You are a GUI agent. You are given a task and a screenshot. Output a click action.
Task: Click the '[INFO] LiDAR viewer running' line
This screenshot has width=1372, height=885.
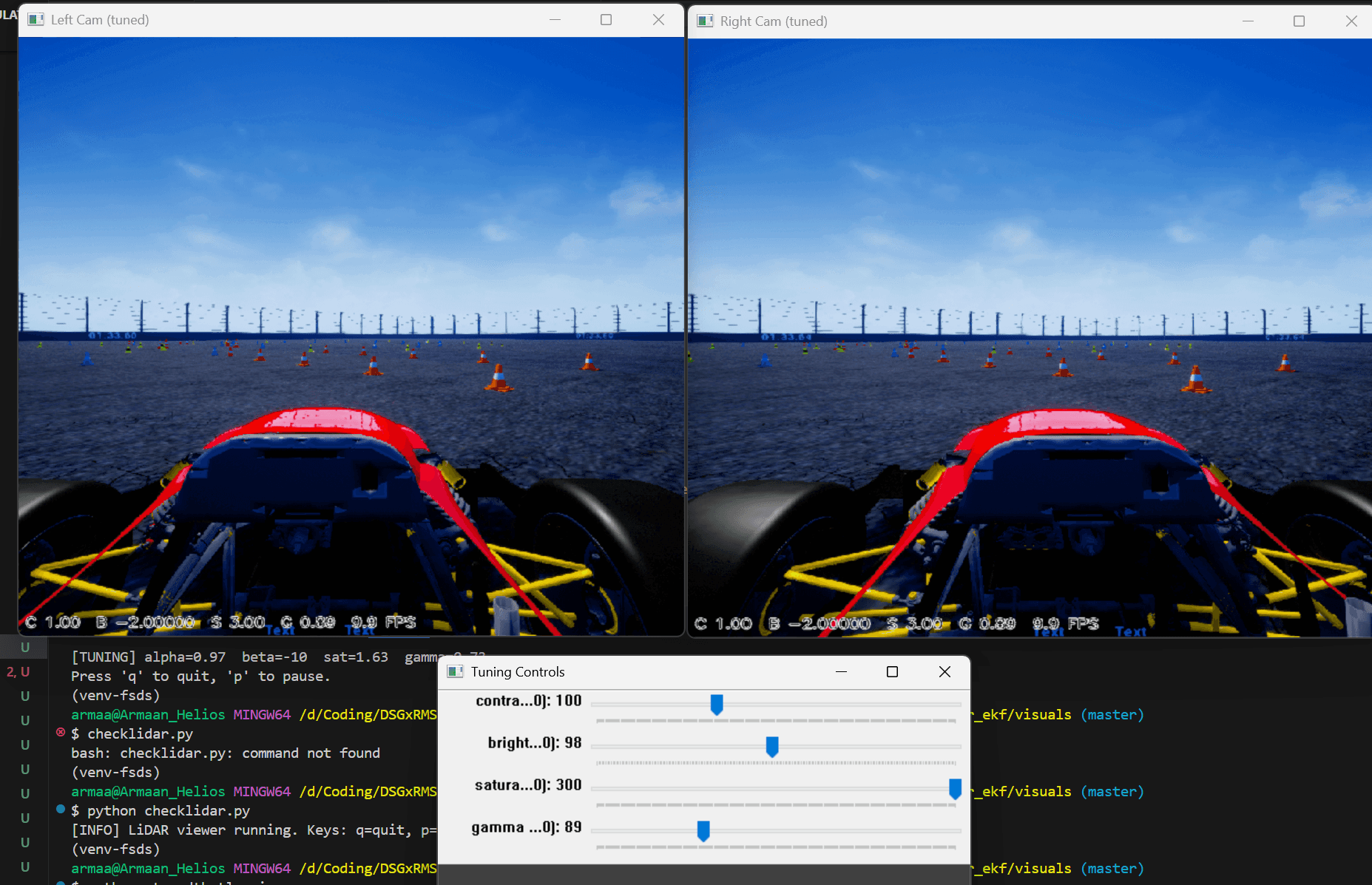pos(254,830)
